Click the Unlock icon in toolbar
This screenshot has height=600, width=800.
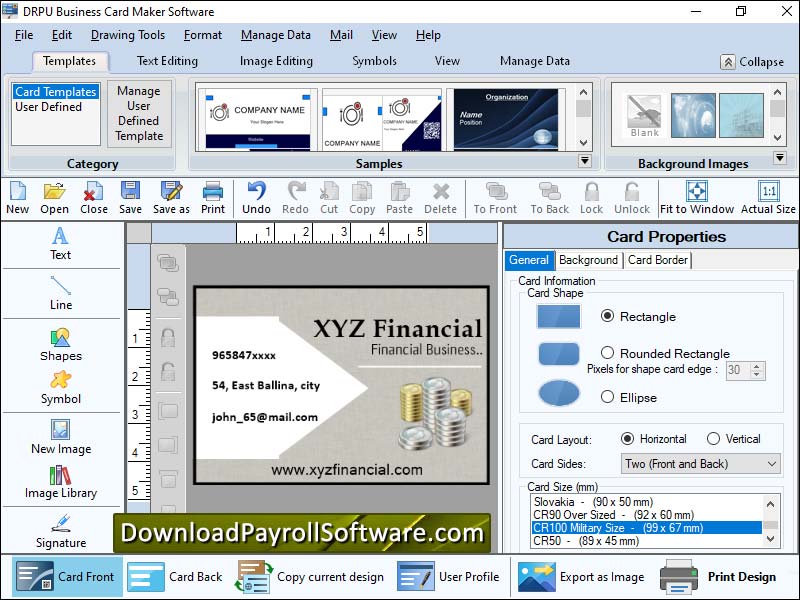pos(632,198)
